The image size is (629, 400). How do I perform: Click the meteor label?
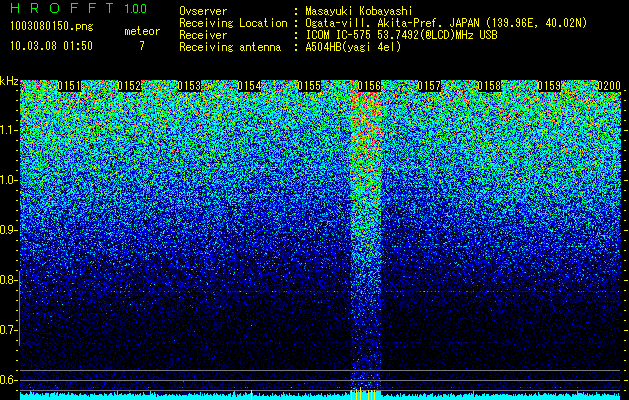point(142,31)
